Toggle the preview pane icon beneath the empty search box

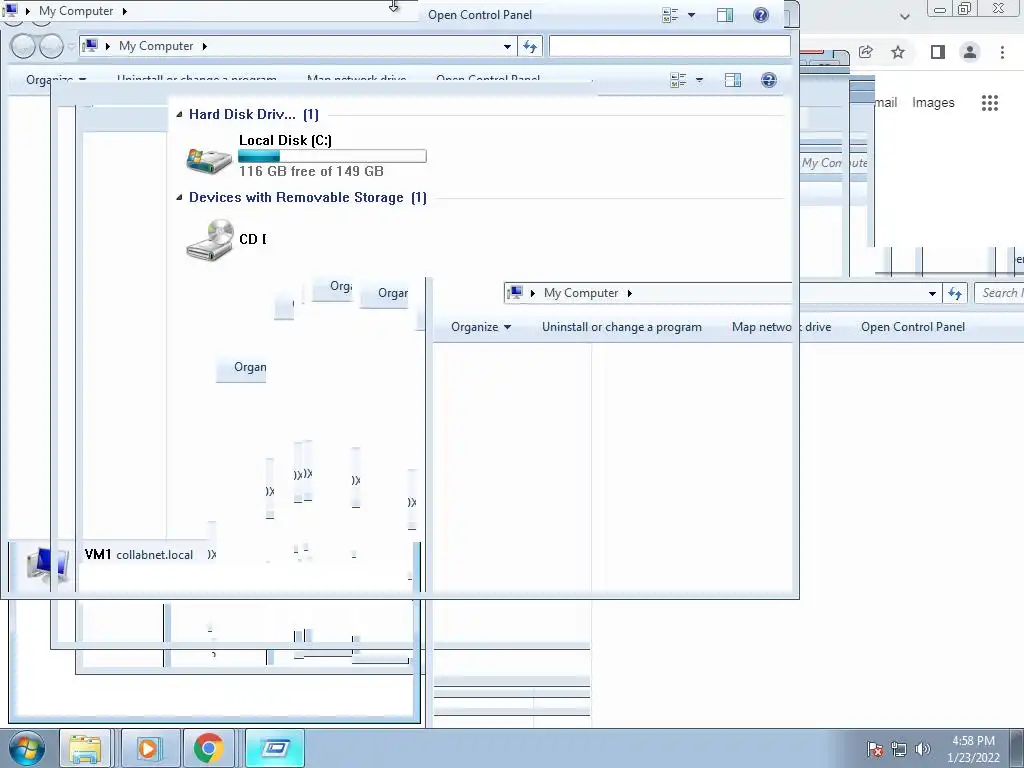click(x=733, y=80)
